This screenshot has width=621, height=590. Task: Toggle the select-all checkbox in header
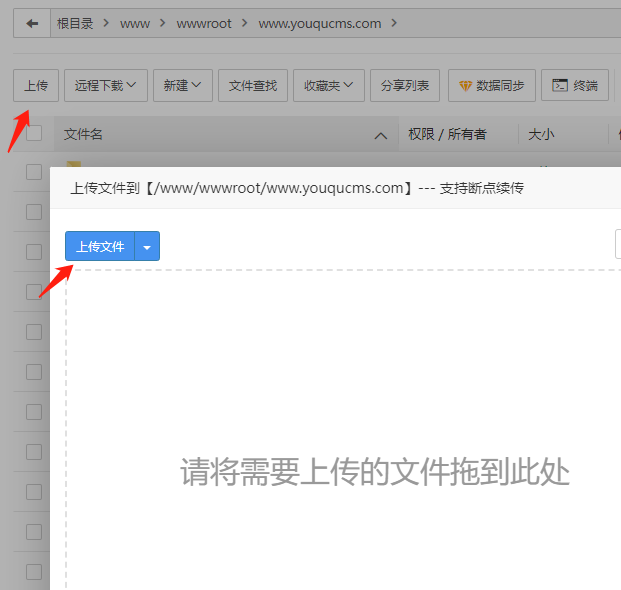coord(34,134)
